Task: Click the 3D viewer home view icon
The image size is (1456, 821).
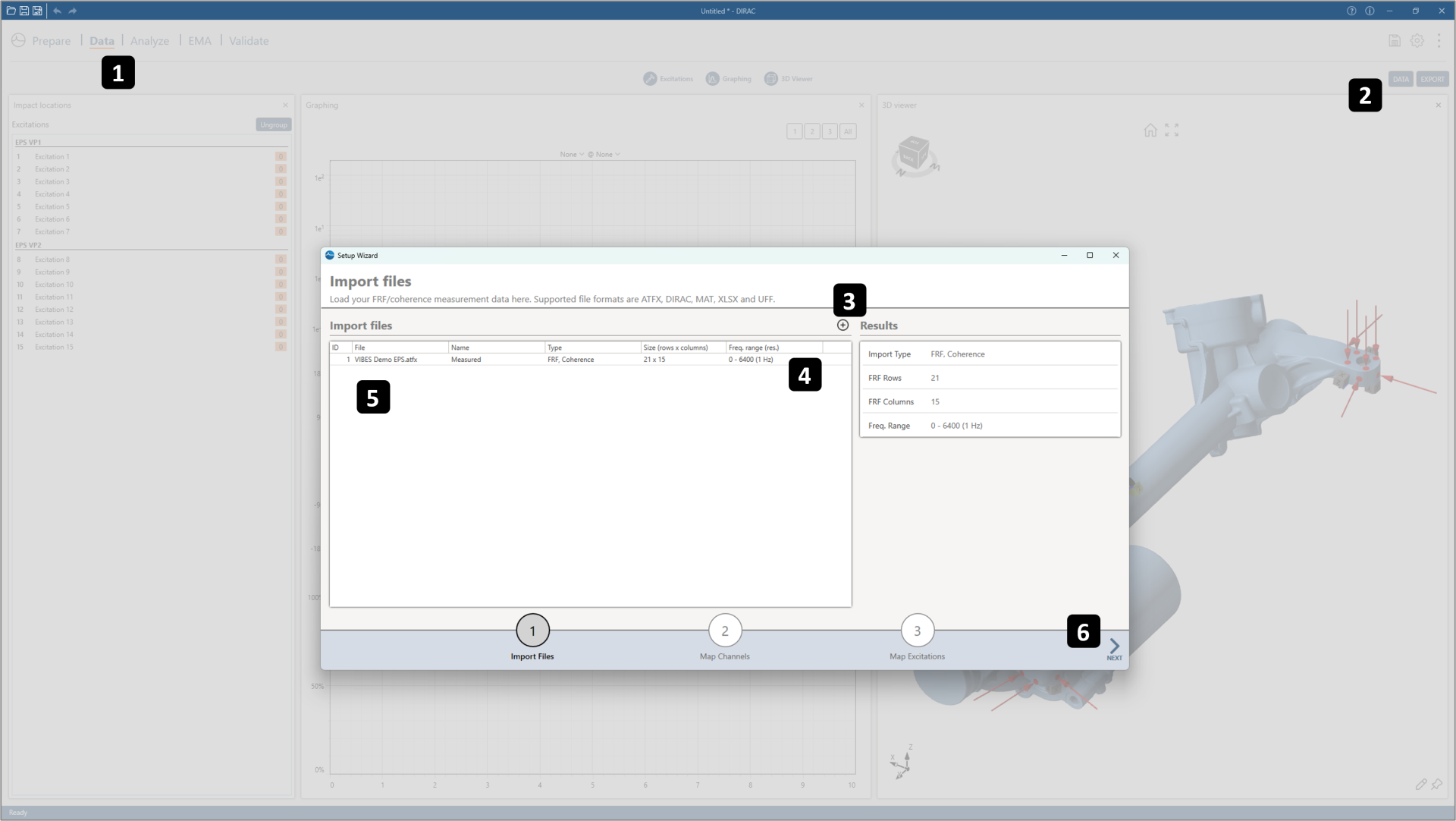Action: point(1150,131)
